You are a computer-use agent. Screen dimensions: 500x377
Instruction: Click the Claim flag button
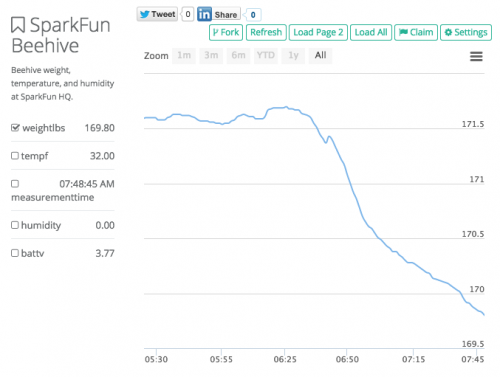(x=416, y=32)
